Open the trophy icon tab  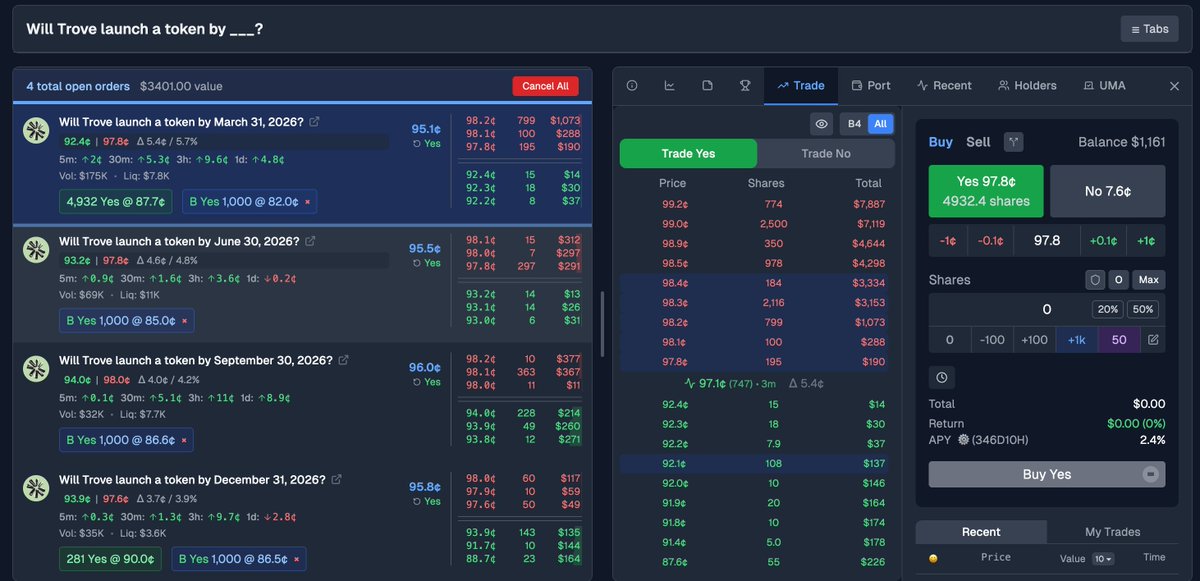(x=745, y=86)
